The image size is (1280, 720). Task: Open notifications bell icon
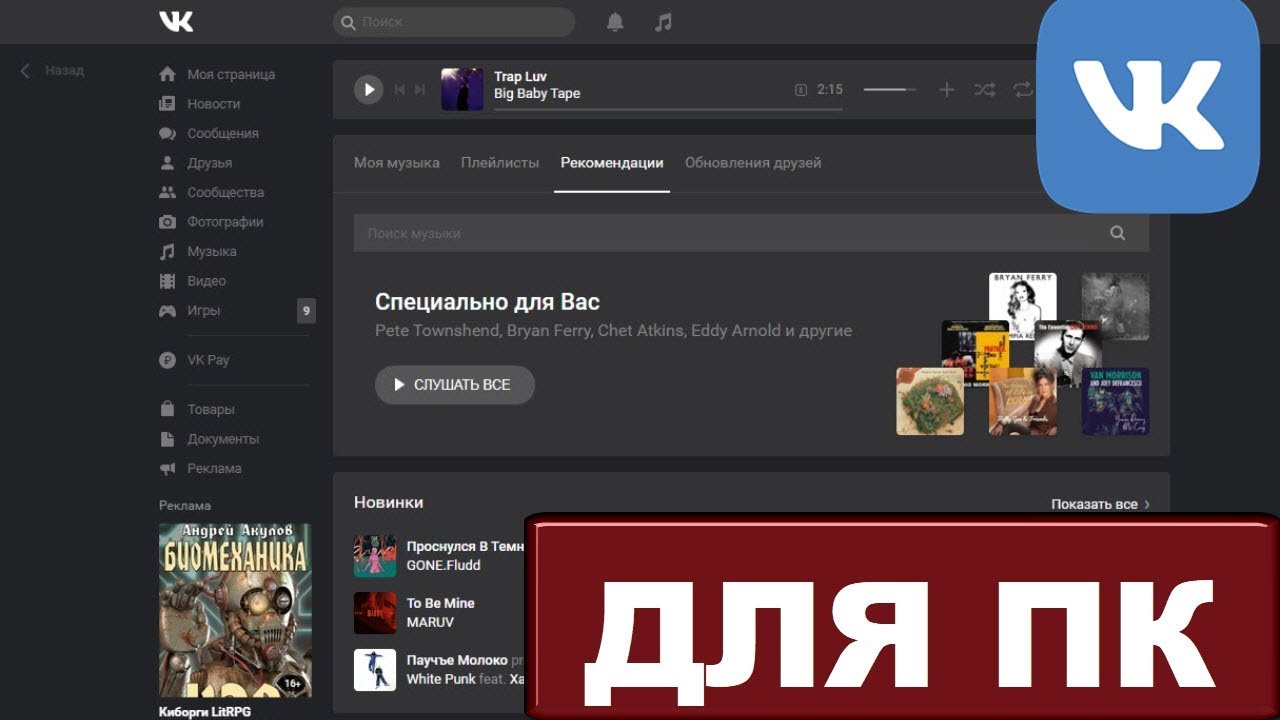tap(615, 22)
